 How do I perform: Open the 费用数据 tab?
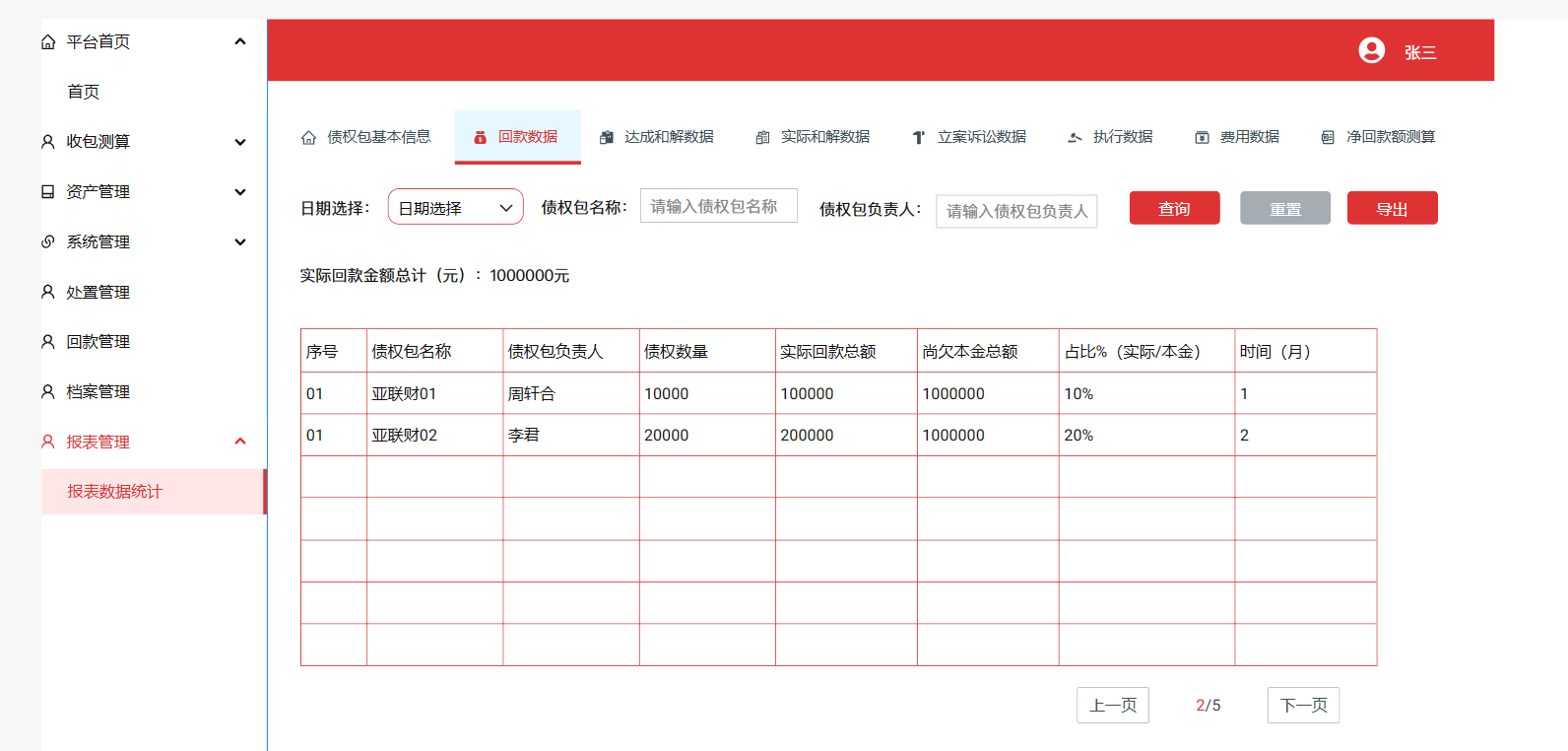click(1237, 137)
